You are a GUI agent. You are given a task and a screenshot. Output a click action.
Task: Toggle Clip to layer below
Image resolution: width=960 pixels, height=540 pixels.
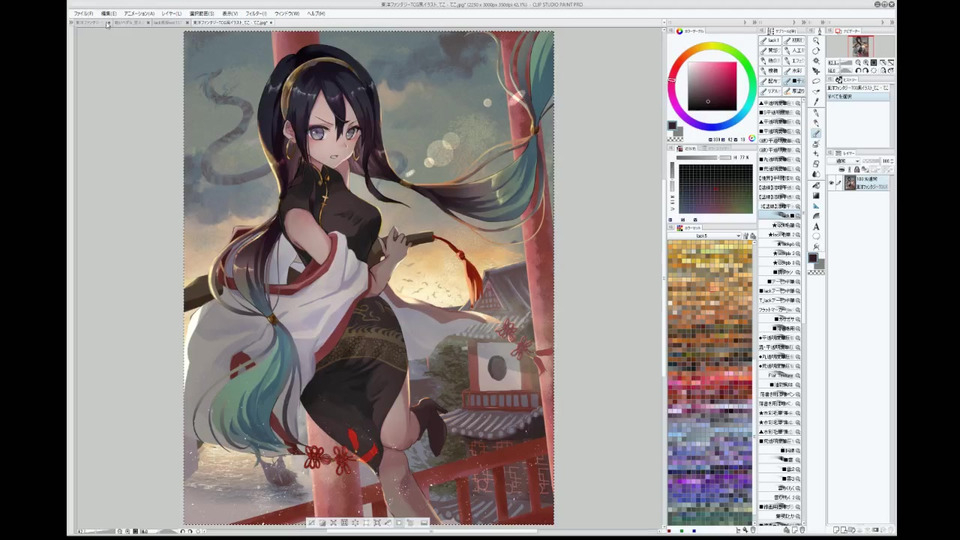(842, 170)
